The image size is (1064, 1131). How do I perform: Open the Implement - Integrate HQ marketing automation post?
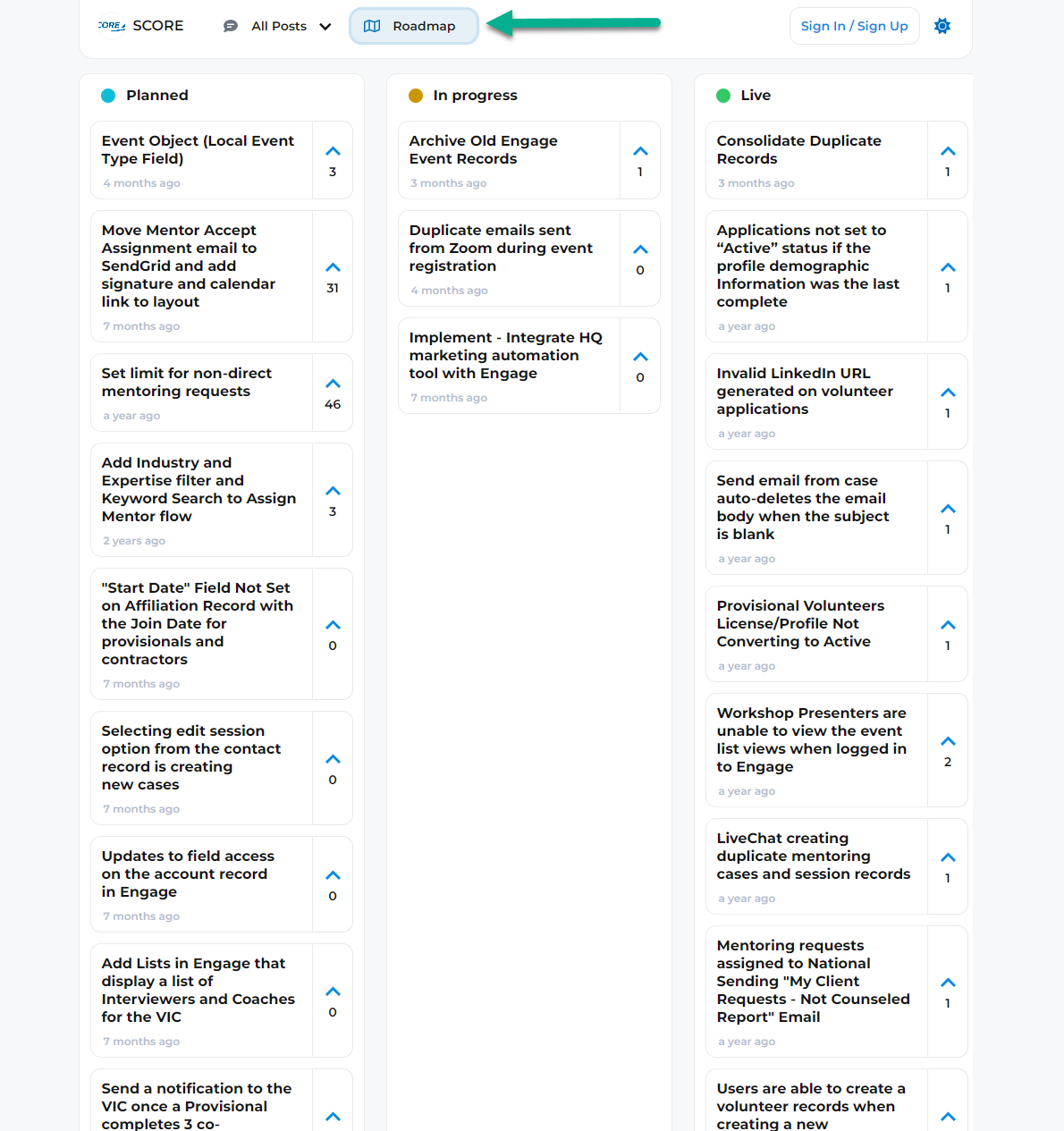[x=506, y=355]
